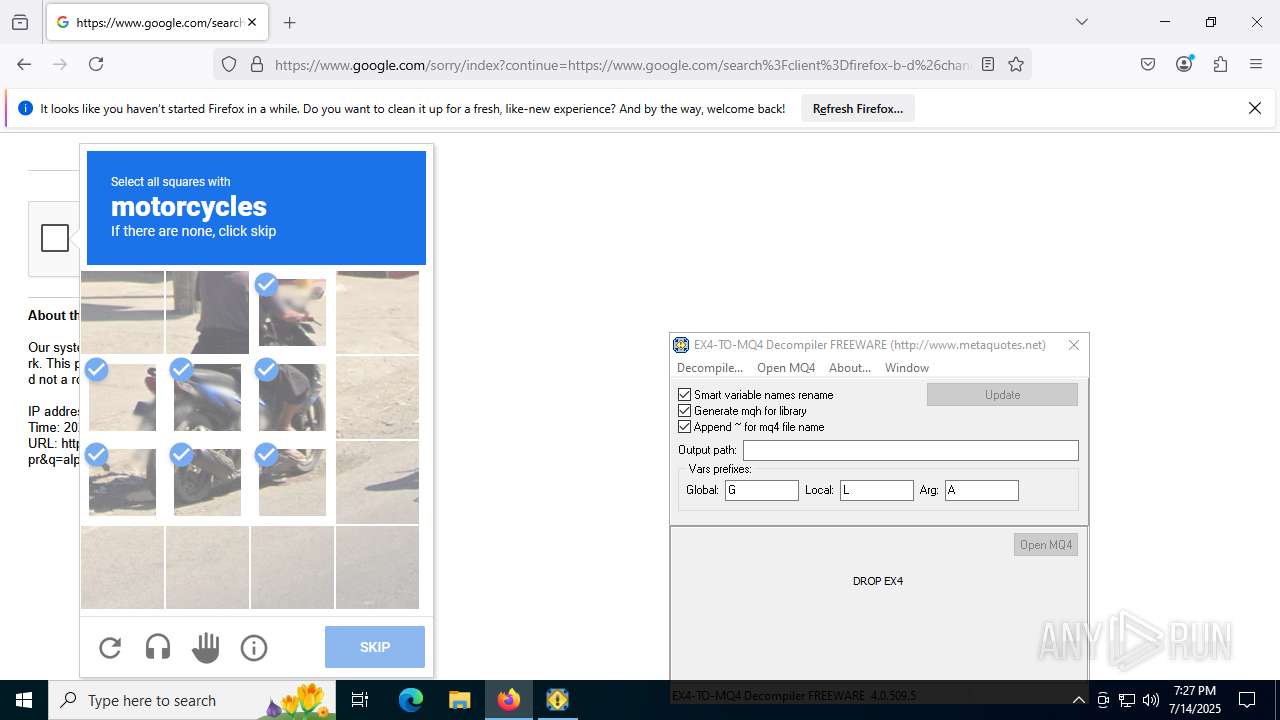Click the google.com address bar URL
The image size is (1280, 720).
pyautogui.click(x=622, y=65)
